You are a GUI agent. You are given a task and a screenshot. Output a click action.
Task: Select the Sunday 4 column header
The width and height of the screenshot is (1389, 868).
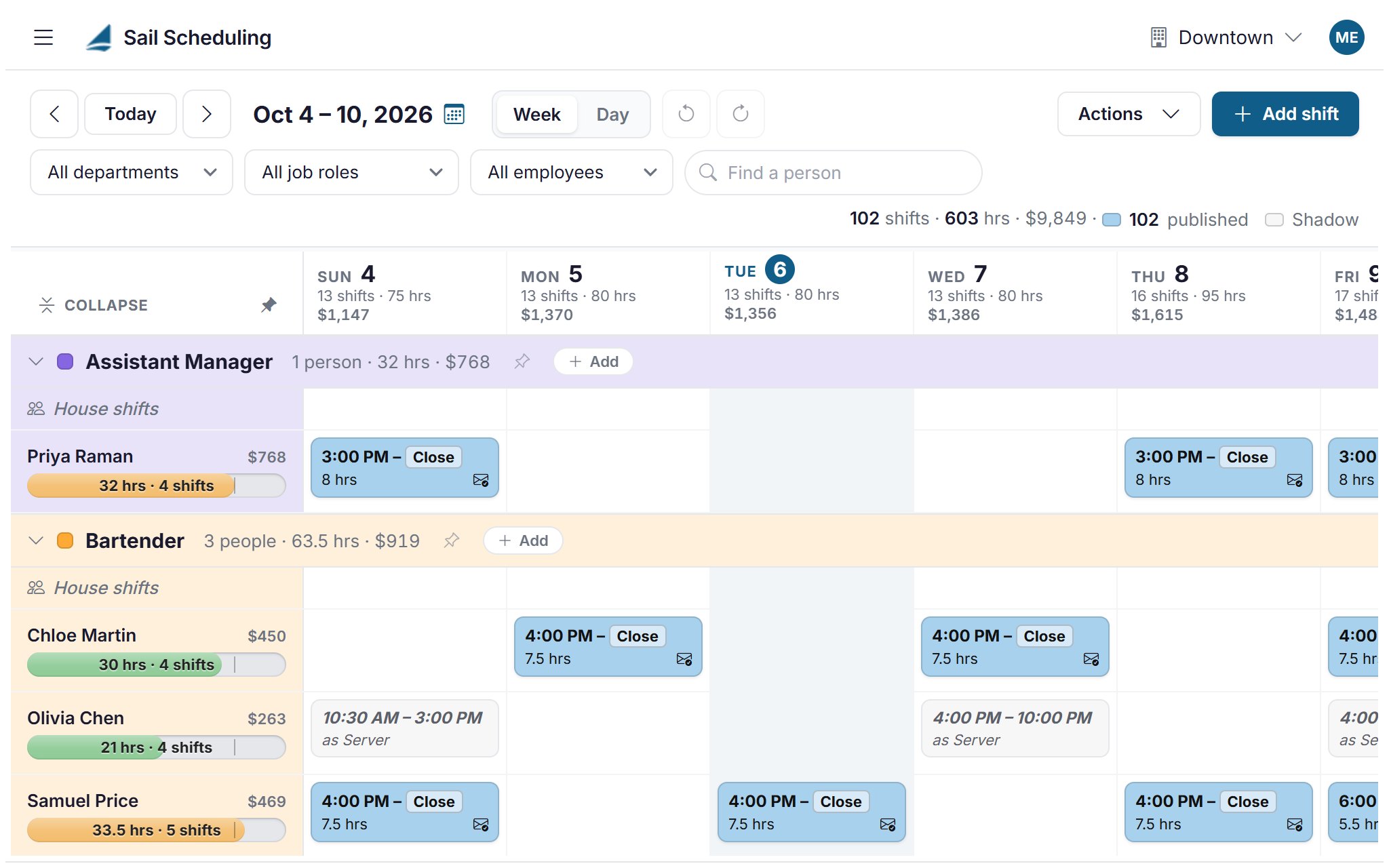click(404, 293)
